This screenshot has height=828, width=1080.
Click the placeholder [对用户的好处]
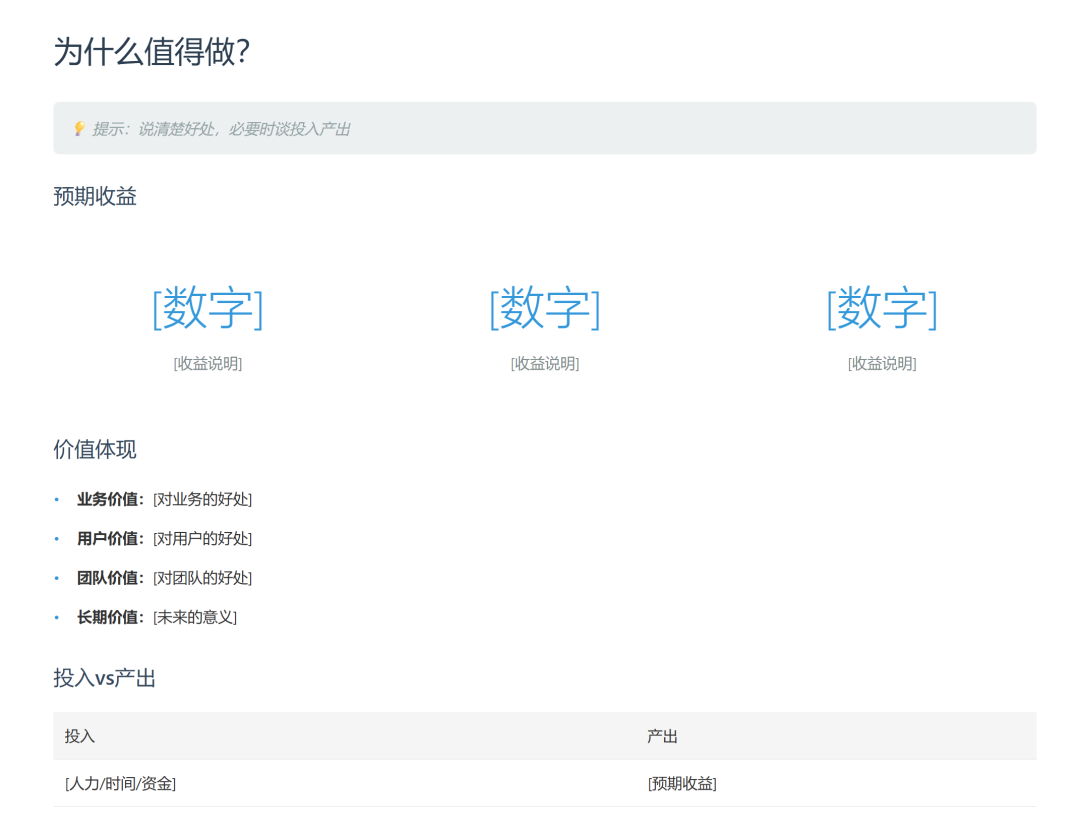(202, 539)
